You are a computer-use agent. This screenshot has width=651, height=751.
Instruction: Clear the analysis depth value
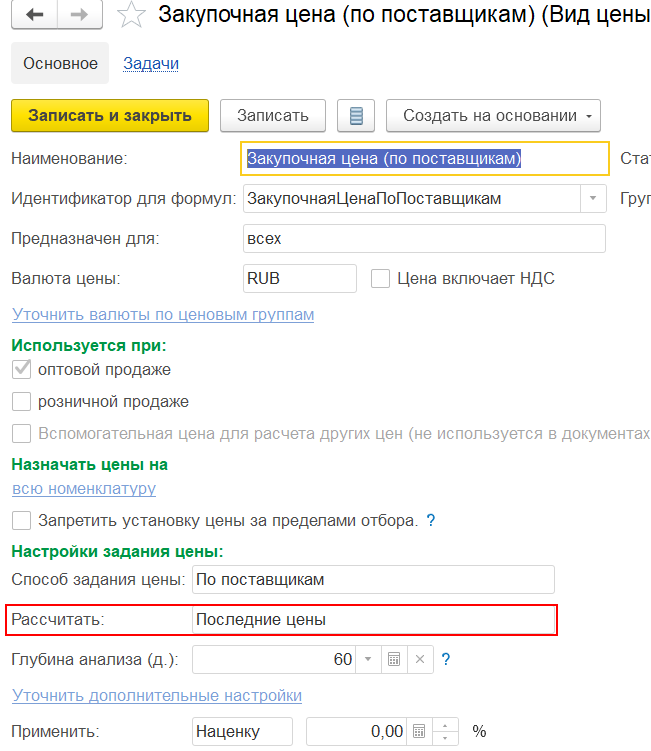[x=420, y=659]
